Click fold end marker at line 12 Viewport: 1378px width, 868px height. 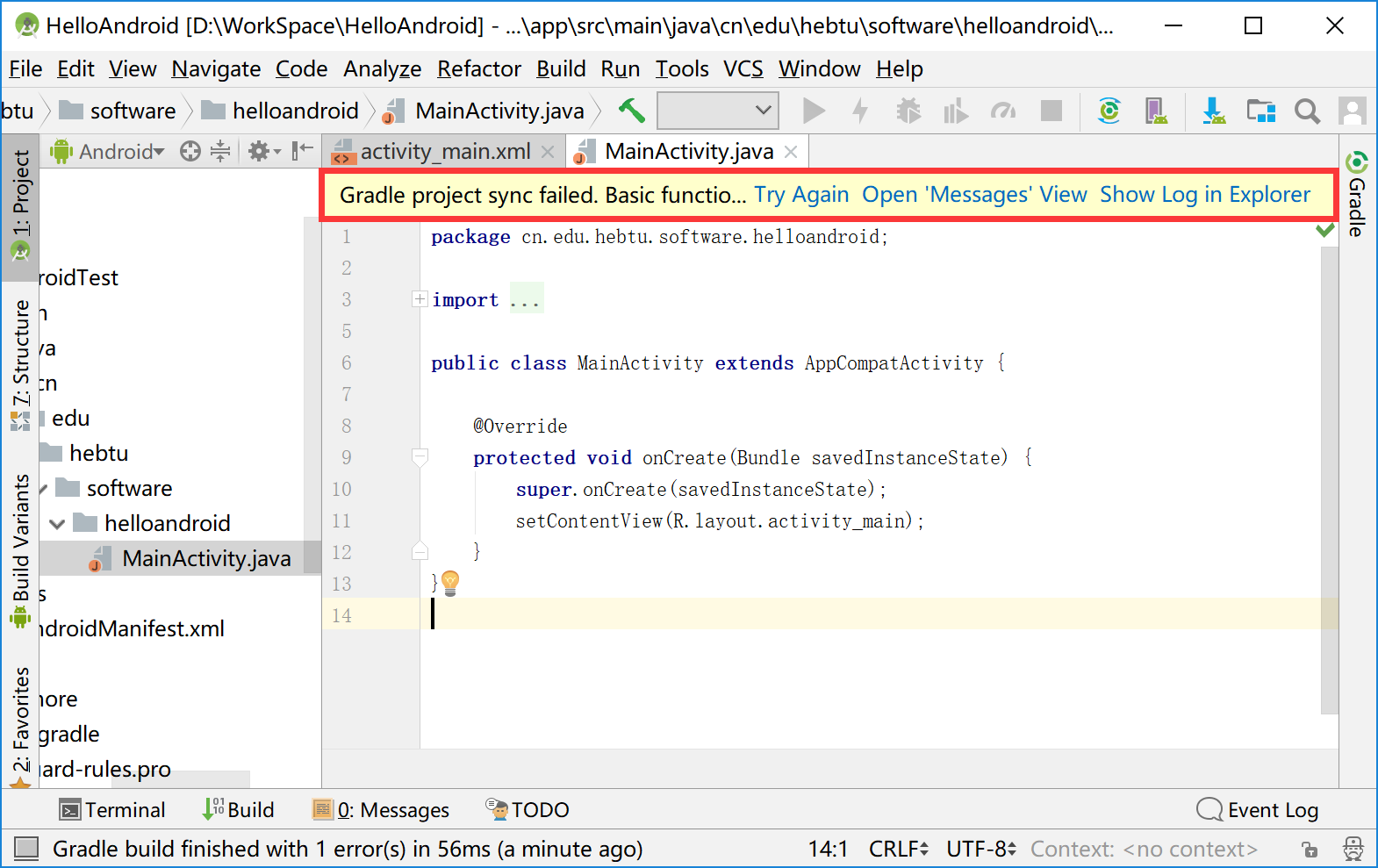pyautogui.click(x=420, y=551)
